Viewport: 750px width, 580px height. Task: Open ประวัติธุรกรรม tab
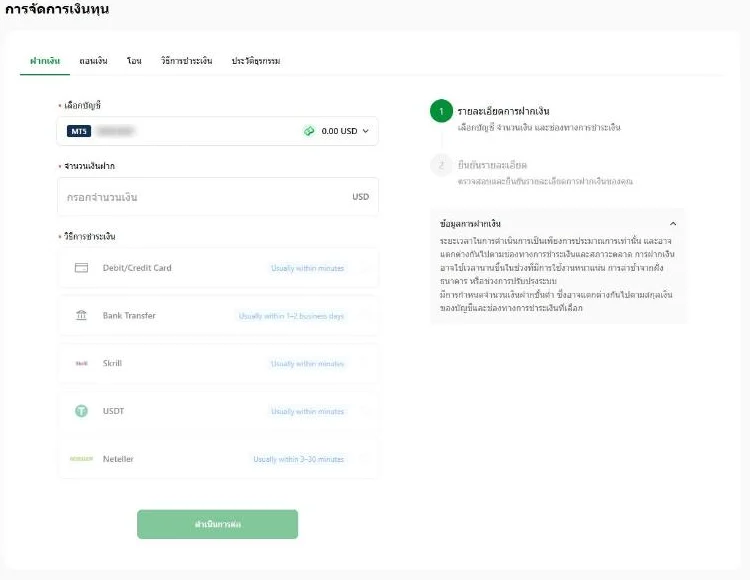(256, 61)
